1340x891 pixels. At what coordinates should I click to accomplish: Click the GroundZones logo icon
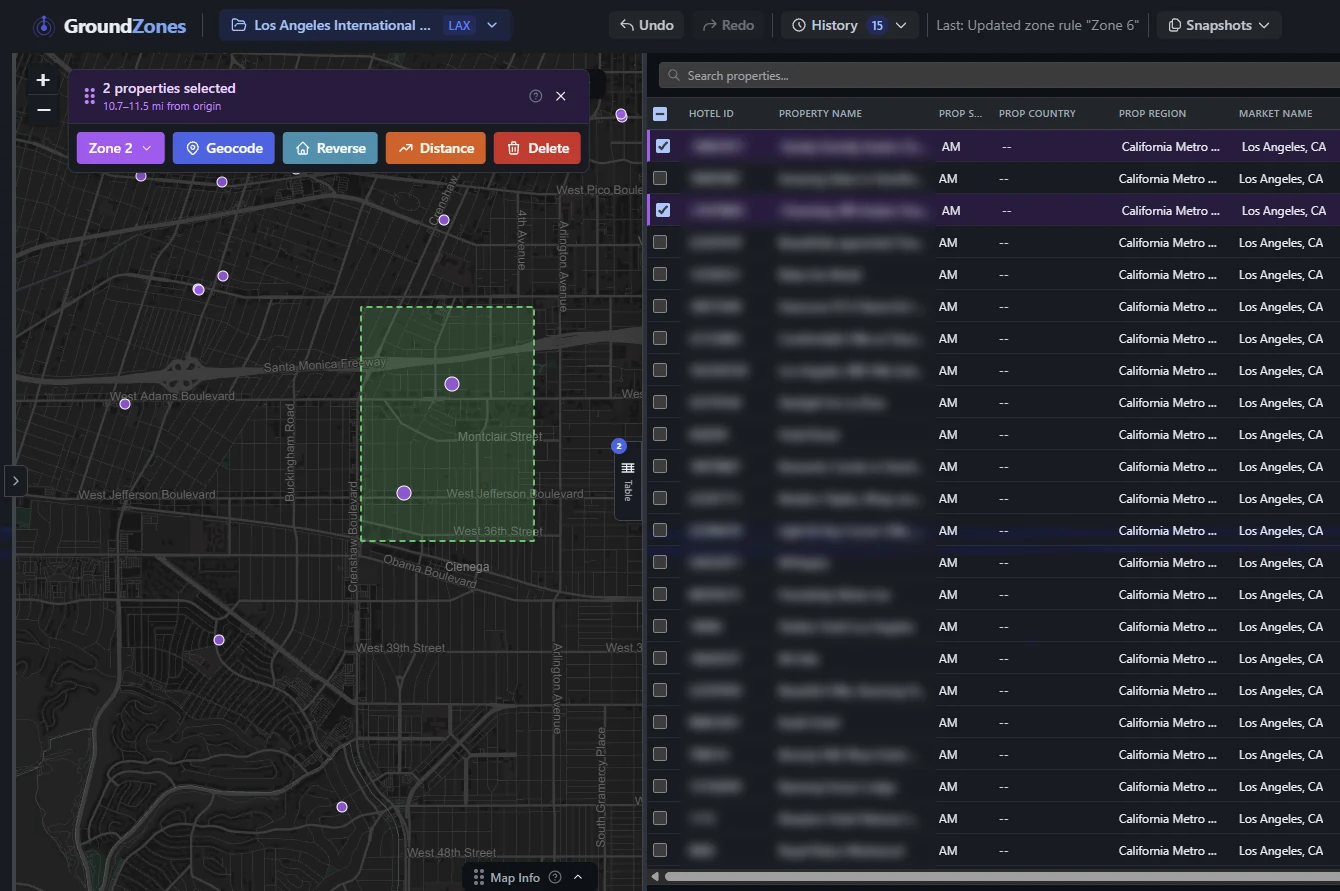click(43, 25)
